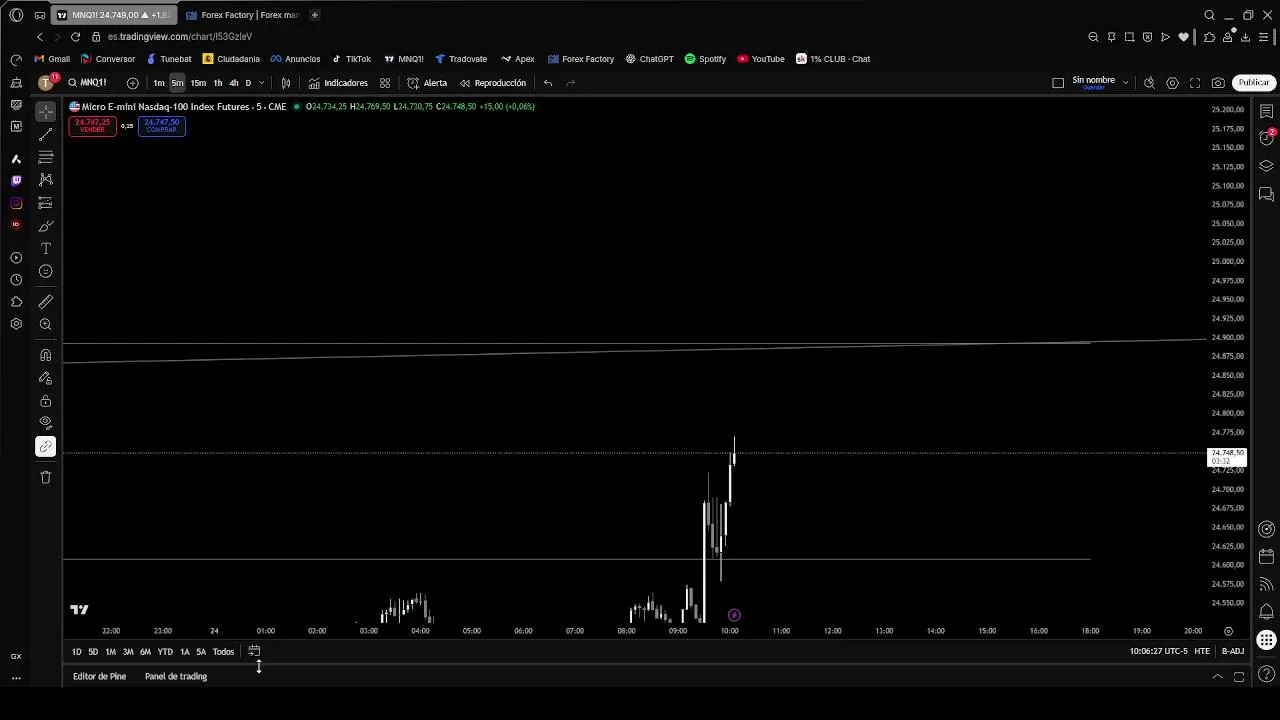Image resolution: width=1280 pixels, height=720 pixels.
Task: Open the Panel de trading tab
Action: coord(176,677)
